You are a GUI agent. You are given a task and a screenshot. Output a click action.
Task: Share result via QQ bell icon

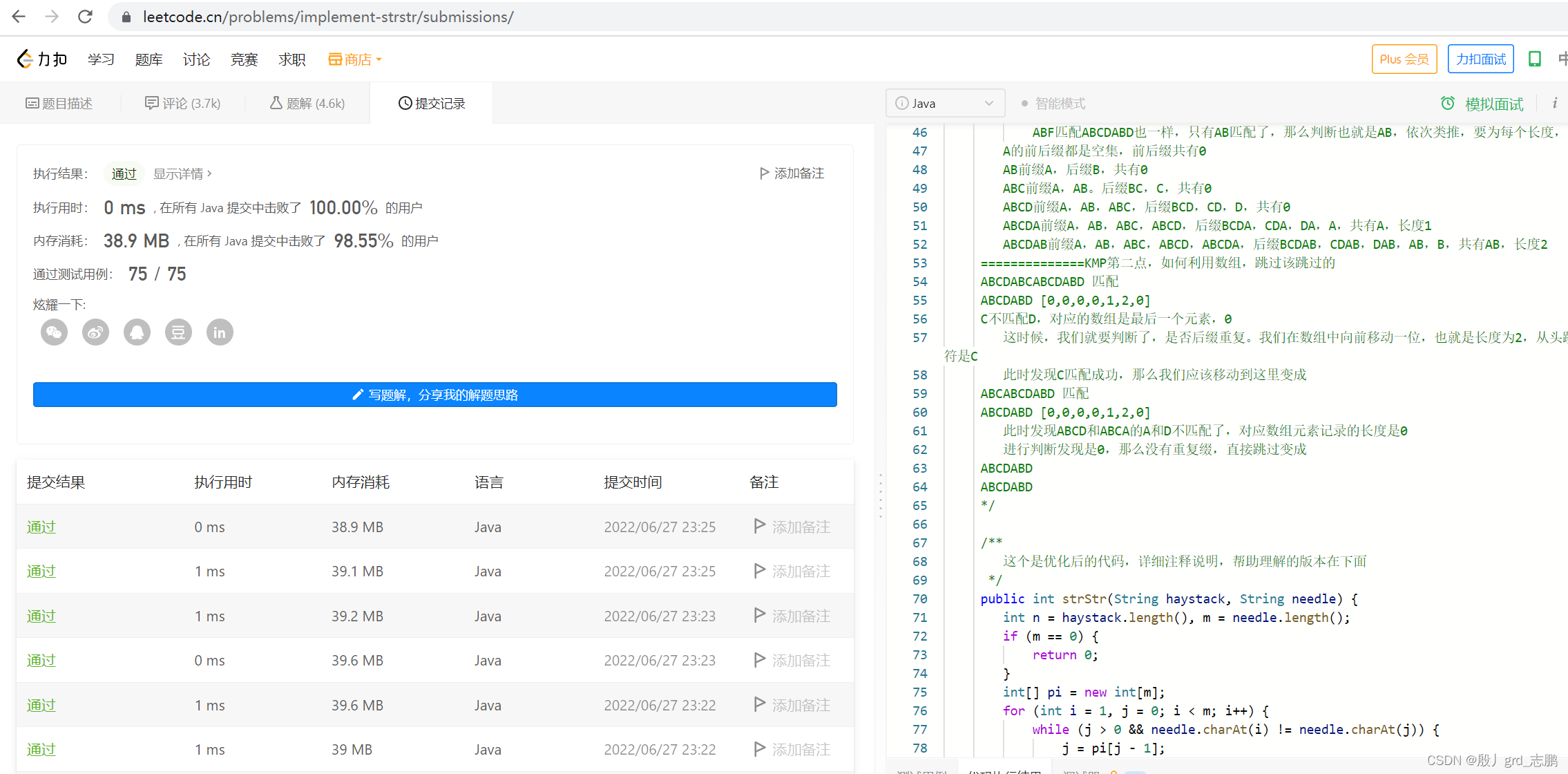click(137, 332)
